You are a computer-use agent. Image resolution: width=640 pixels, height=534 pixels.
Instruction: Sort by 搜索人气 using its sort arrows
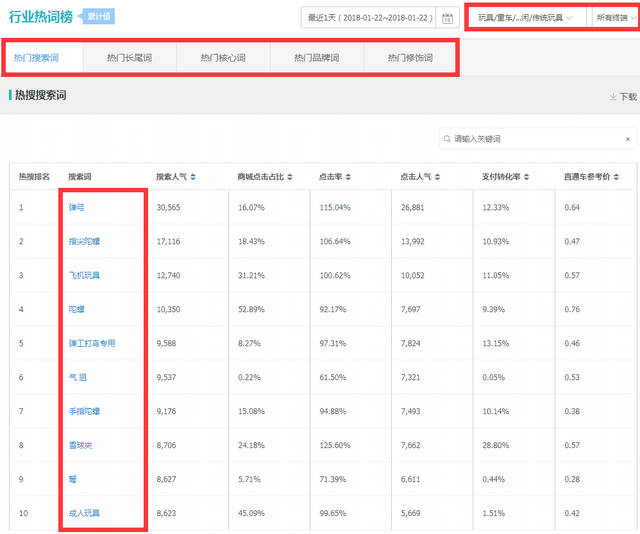click(193, 177)
